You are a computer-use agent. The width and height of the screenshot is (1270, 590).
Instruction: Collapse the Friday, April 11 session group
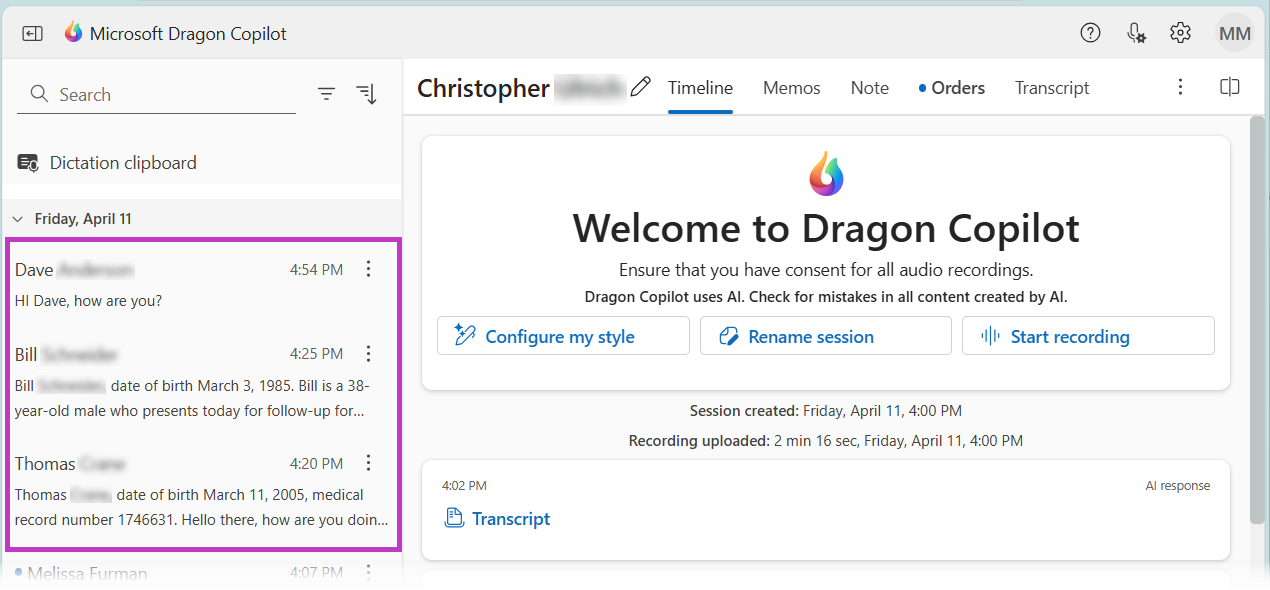click(x=17, y=218)
